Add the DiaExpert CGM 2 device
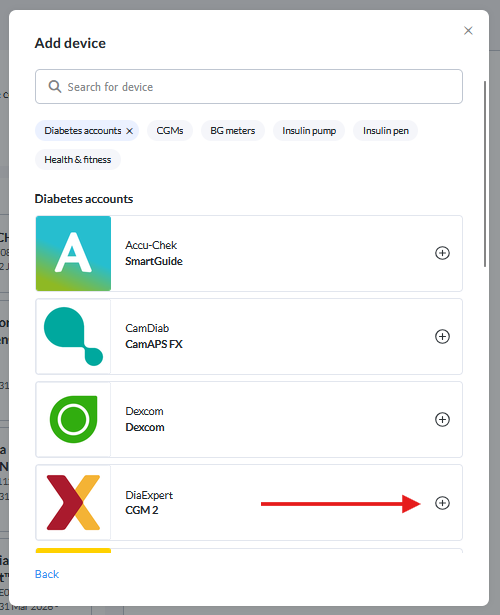Image resolution: width=500 pixels, height=615 pixels. (x=442, y=503)
